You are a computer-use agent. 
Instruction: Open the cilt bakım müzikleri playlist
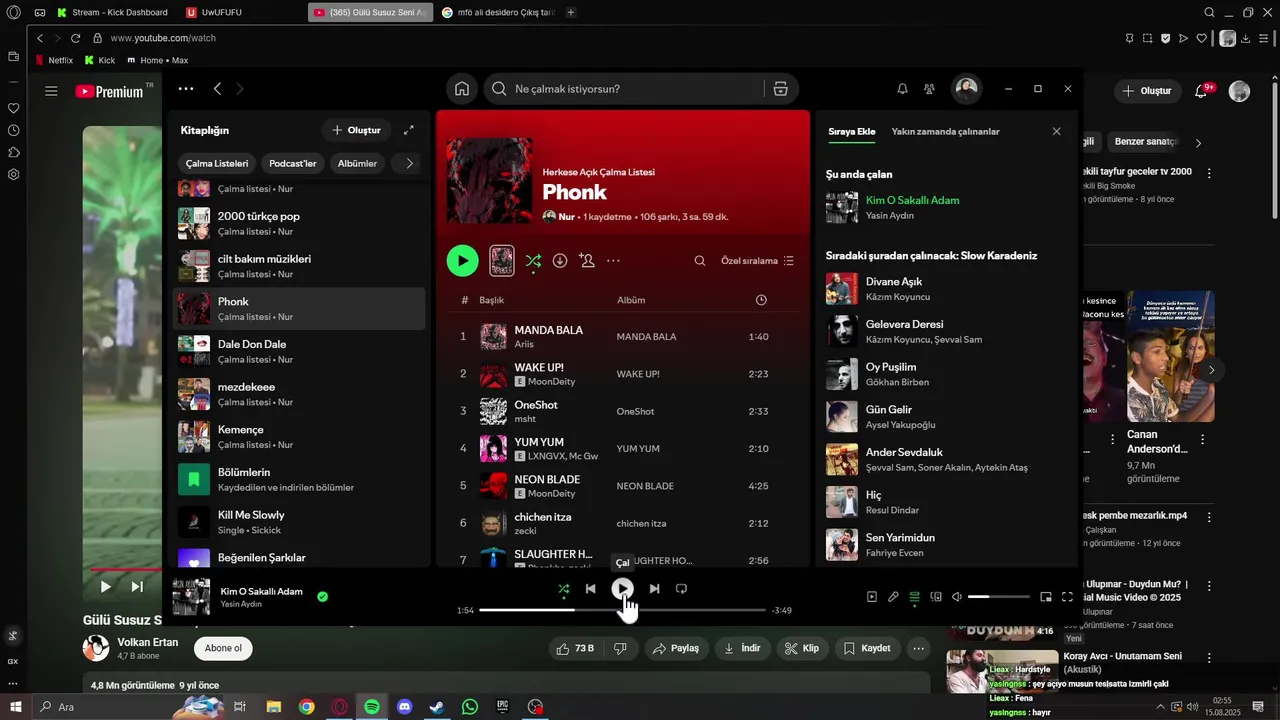tap(299, 266)
